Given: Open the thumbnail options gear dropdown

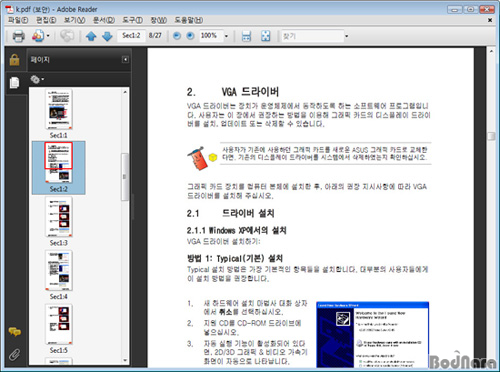Looking at the screenshot, I should 37,79.
